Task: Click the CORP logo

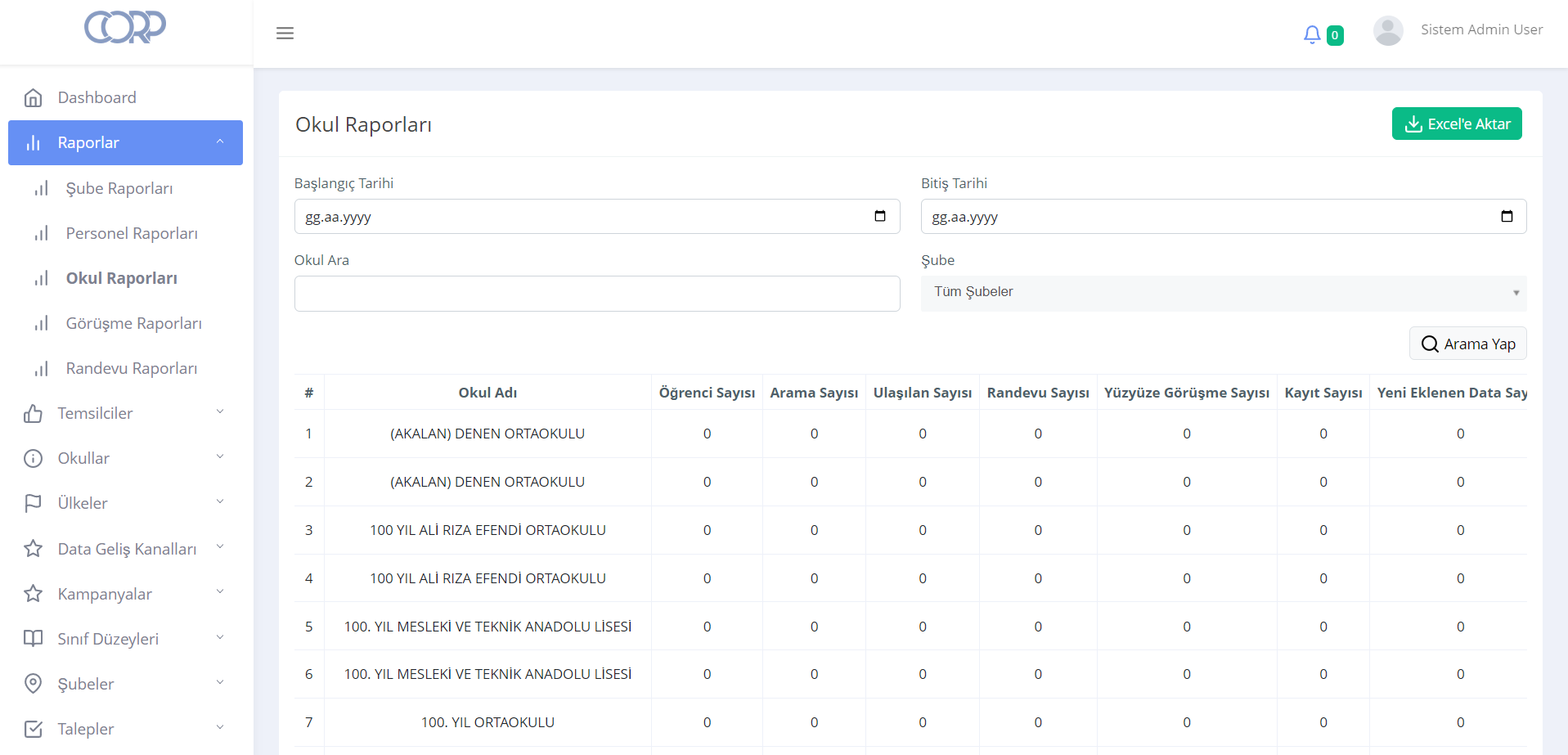Action: coord(125,27)
